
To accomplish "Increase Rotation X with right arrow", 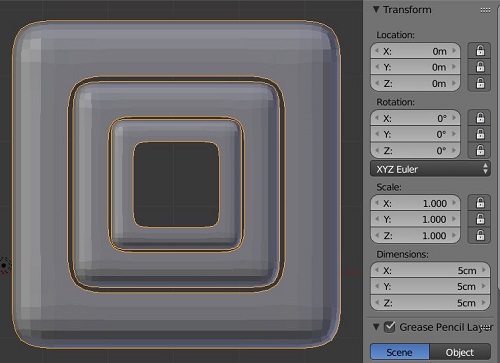I will point(454,118).
